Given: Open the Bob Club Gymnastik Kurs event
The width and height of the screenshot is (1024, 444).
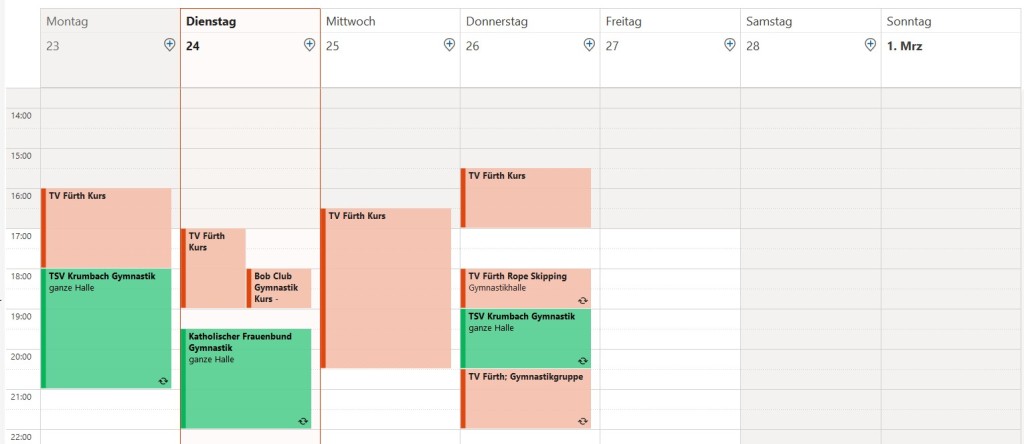Looking at the screenshot, I should click(279, 288).
